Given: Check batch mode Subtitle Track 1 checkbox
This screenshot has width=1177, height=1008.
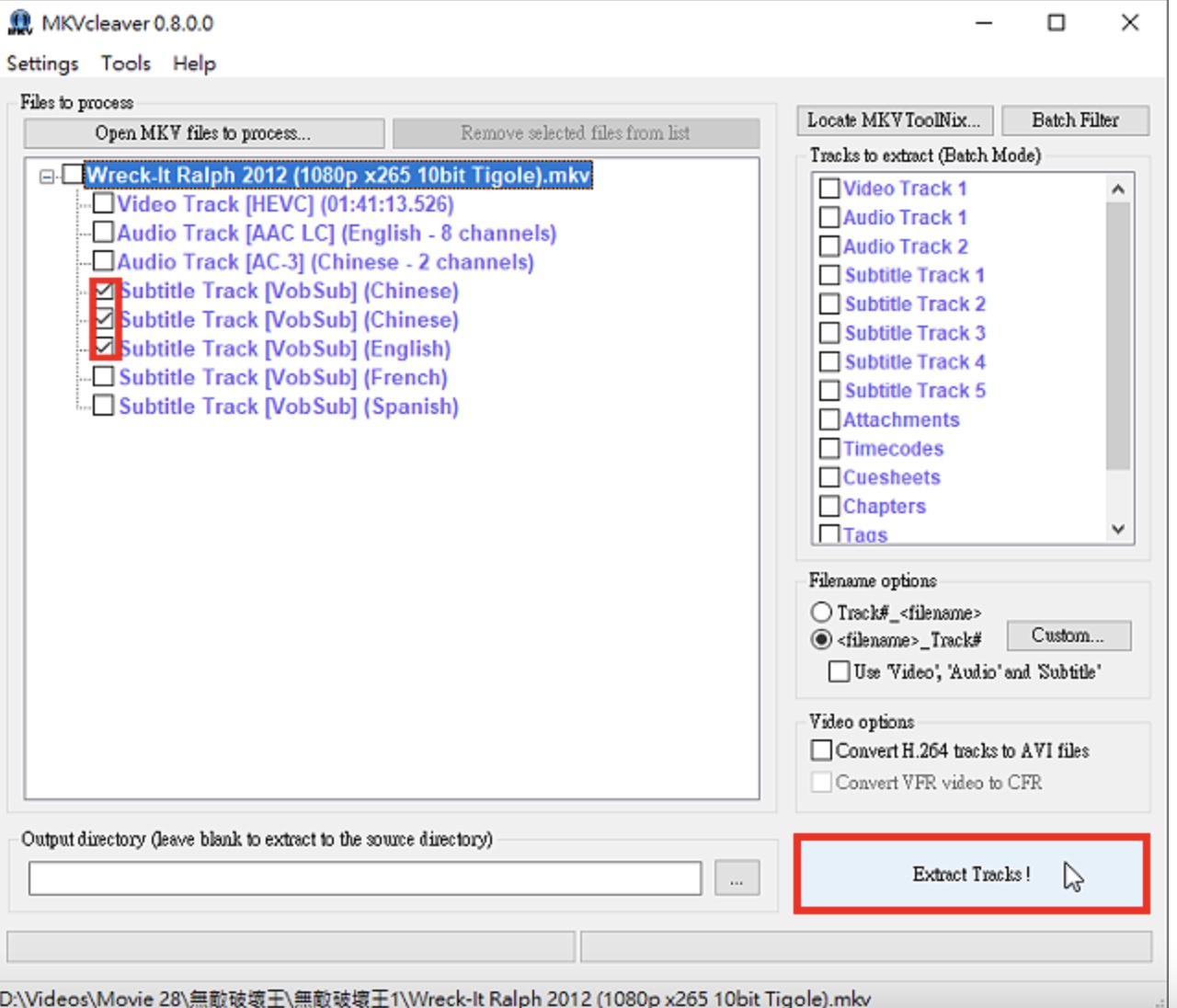Looking at the screenshot, I should [829, 275].
